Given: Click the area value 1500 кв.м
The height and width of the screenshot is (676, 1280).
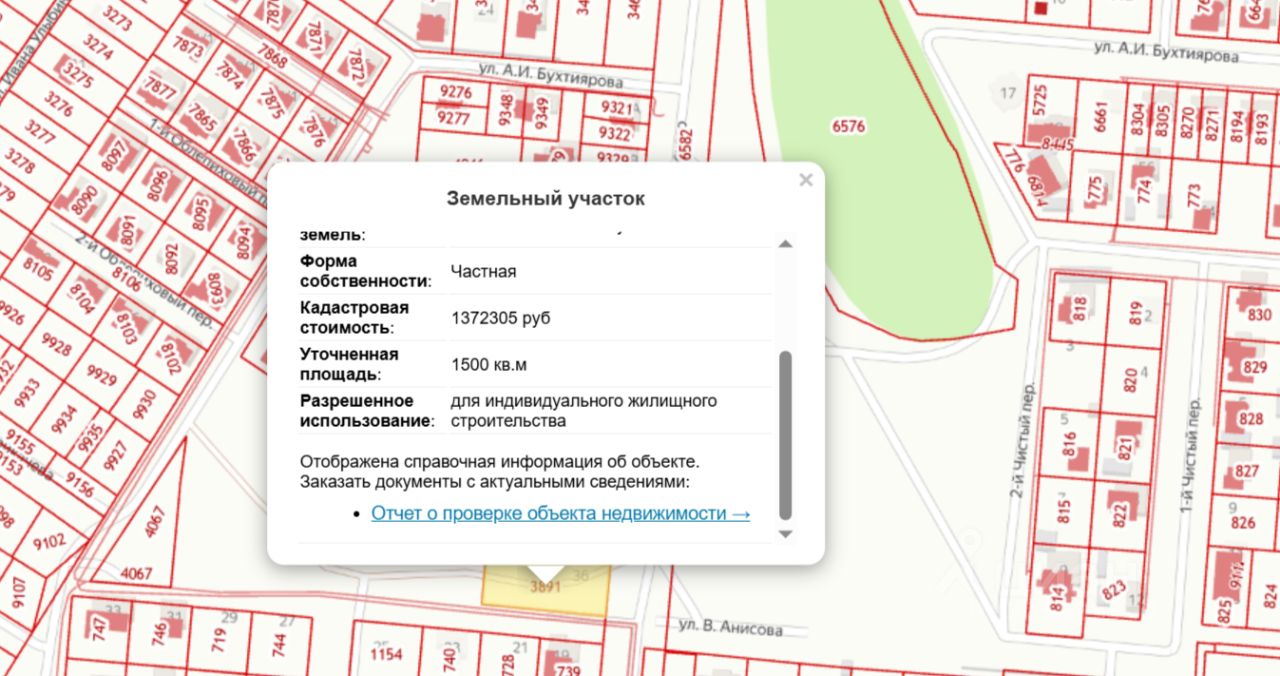Looking at the screenshot, I should [489, 365].
